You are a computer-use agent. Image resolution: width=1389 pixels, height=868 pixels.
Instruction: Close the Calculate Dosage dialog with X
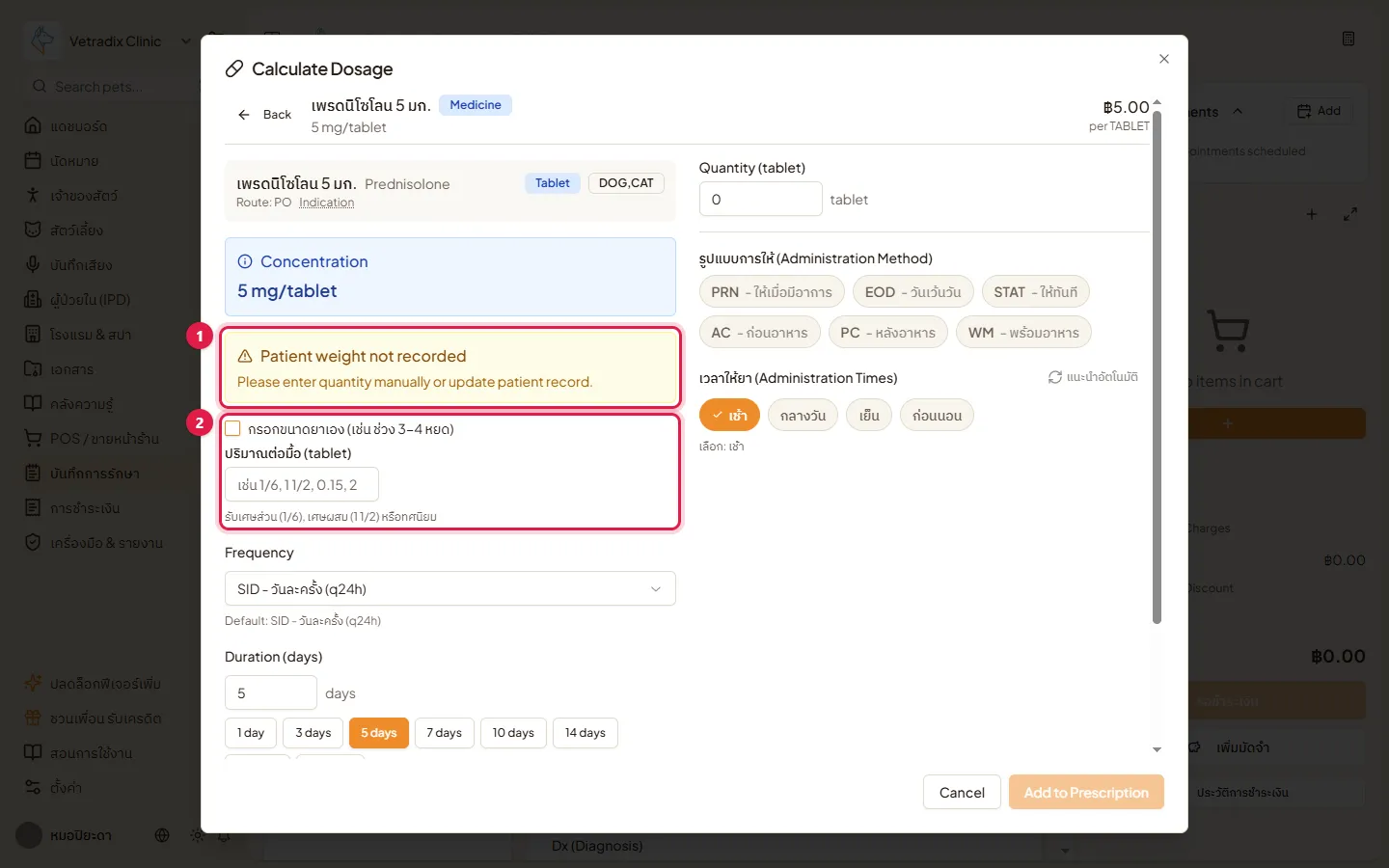pyautogui.click(x=1164, y=59)
